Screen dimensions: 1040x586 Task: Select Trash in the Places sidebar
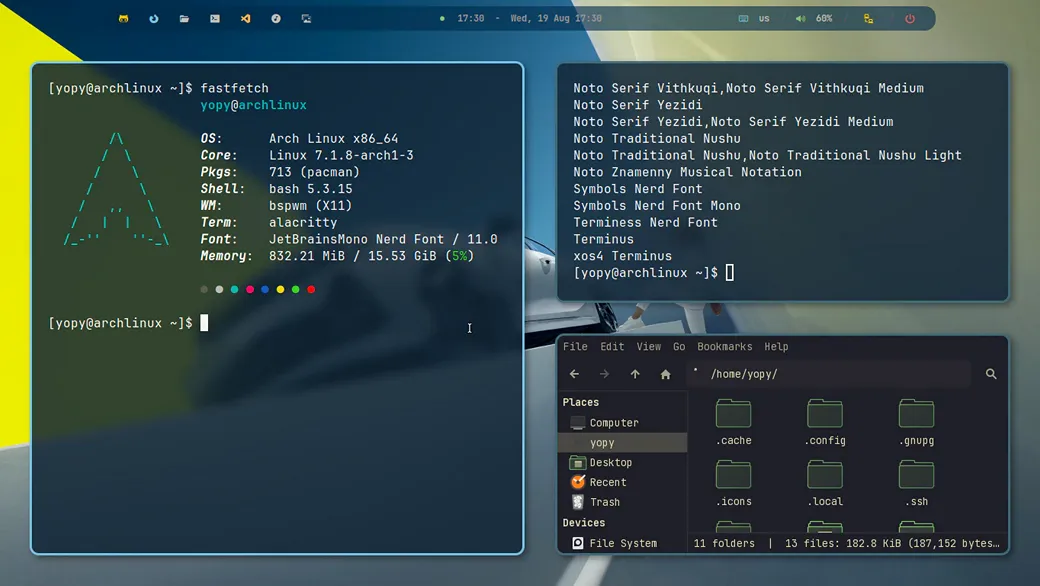point(622,502)
